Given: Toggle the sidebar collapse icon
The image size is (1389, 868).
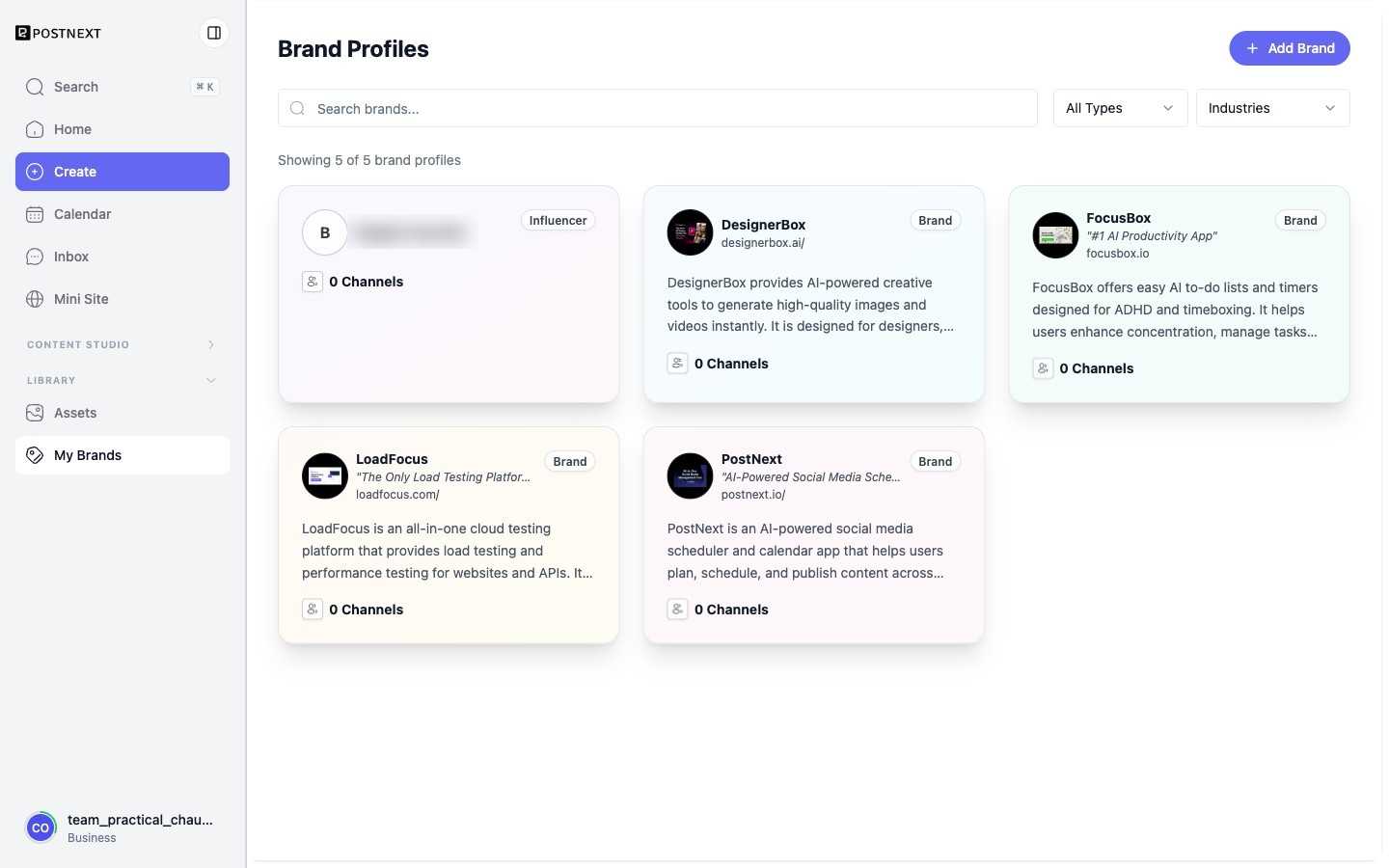Looking at the screenshot, I should point(214,33).
